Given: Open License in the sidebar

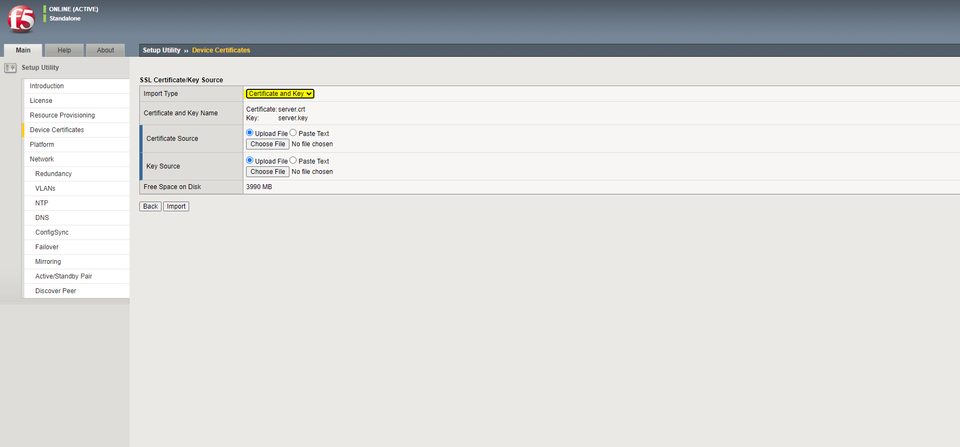Looking at the screenshot, I should coord(41,101).
